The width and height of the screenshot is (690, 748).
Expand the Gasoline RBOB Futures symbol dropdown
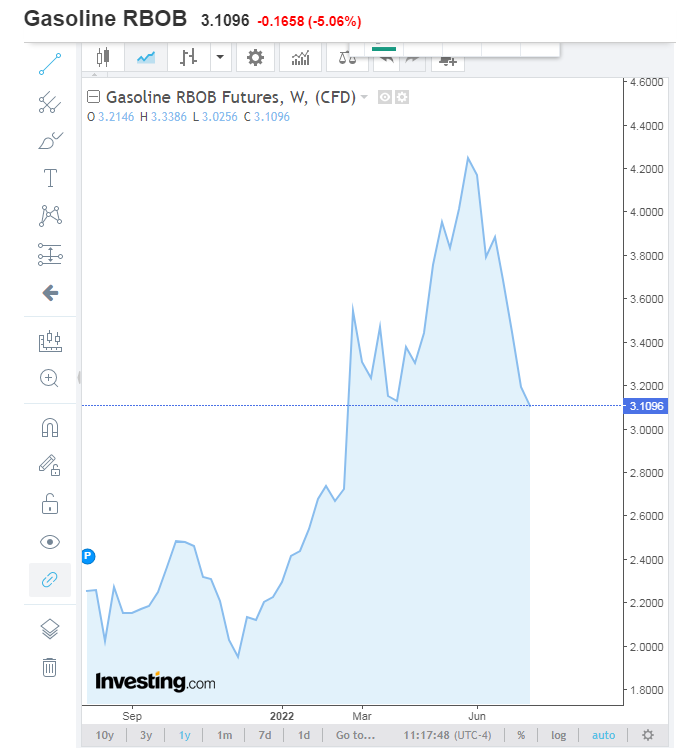click(x=364, y=98)
